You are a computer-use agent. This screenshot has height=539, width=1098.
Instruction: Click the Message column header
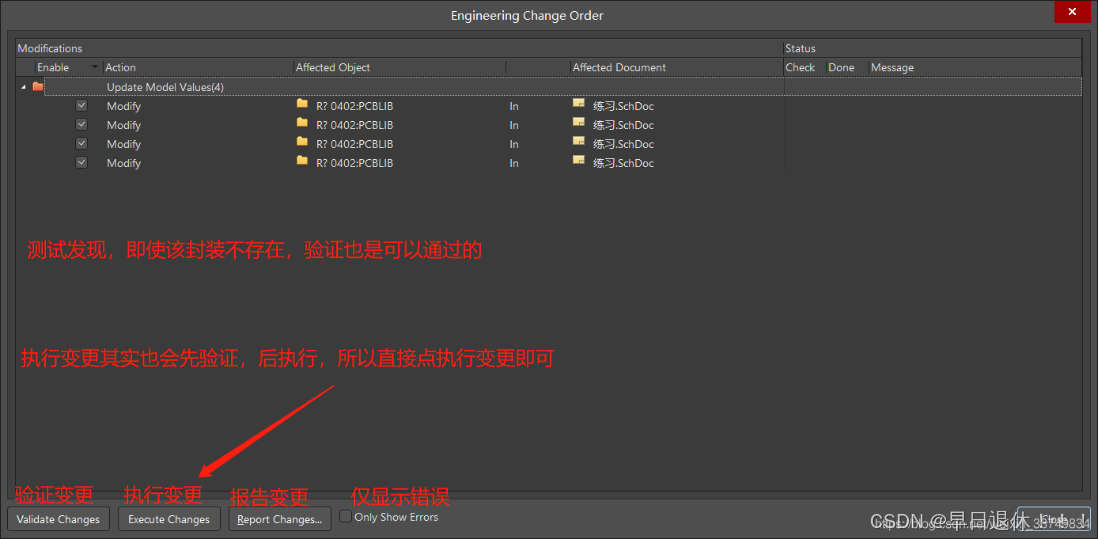tap(975, 67)
